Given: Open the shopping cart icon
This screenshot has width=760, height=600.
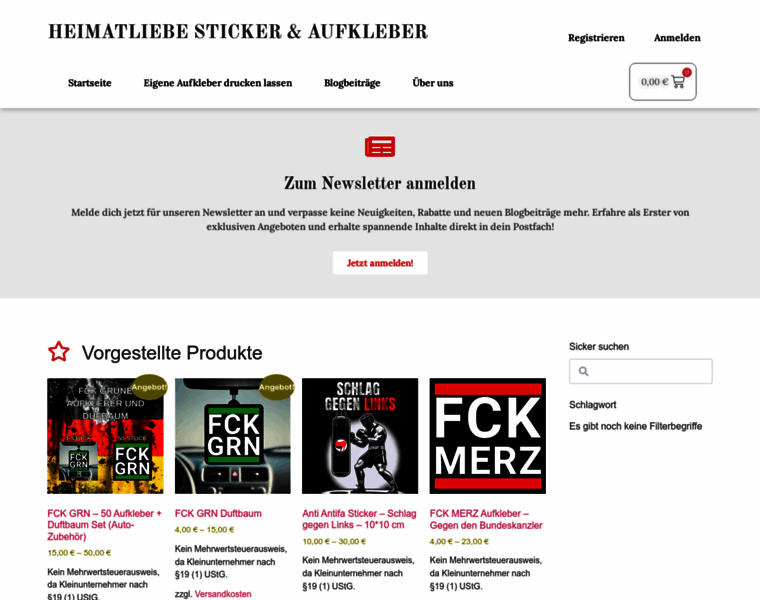Looking at the screenshot, I should pos(678,82).
